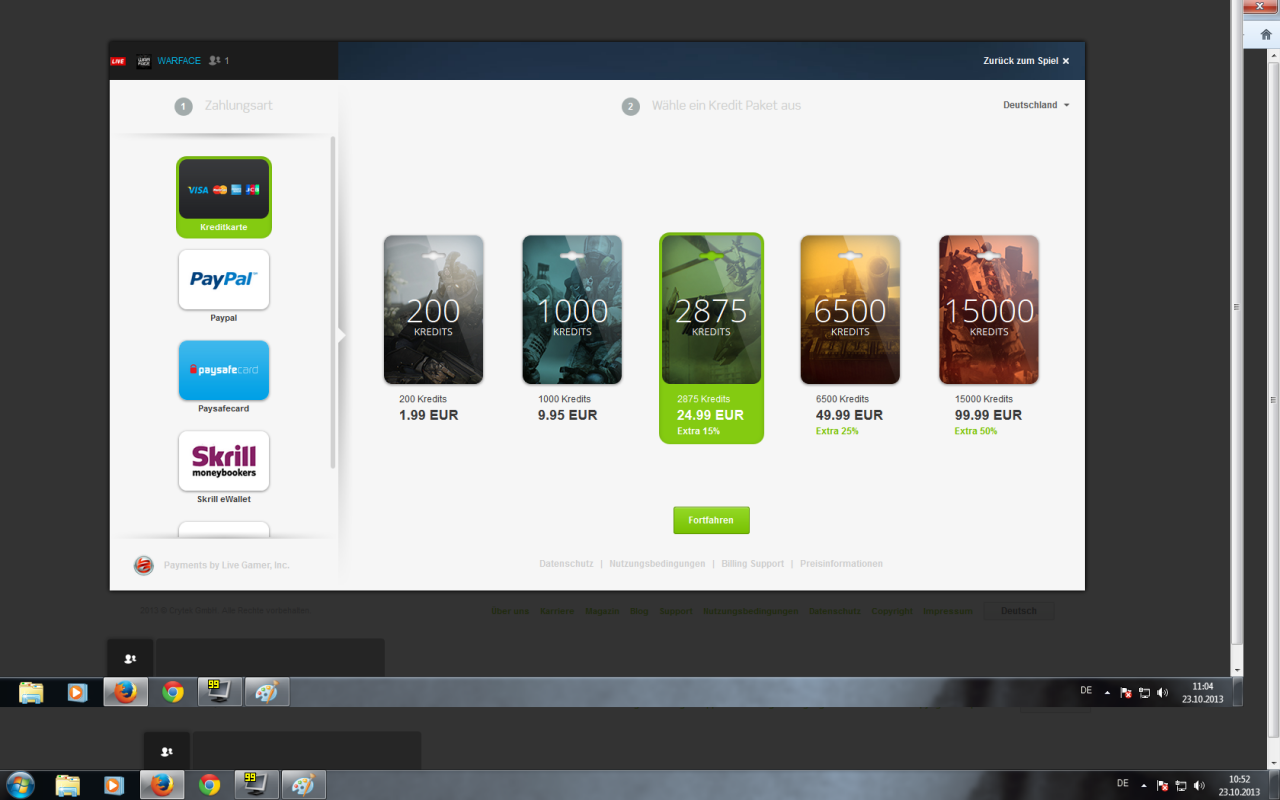This screenshot has height=800, width=1280.
Task: Click the payment methods list scrollbar
Action: [333, 303]
